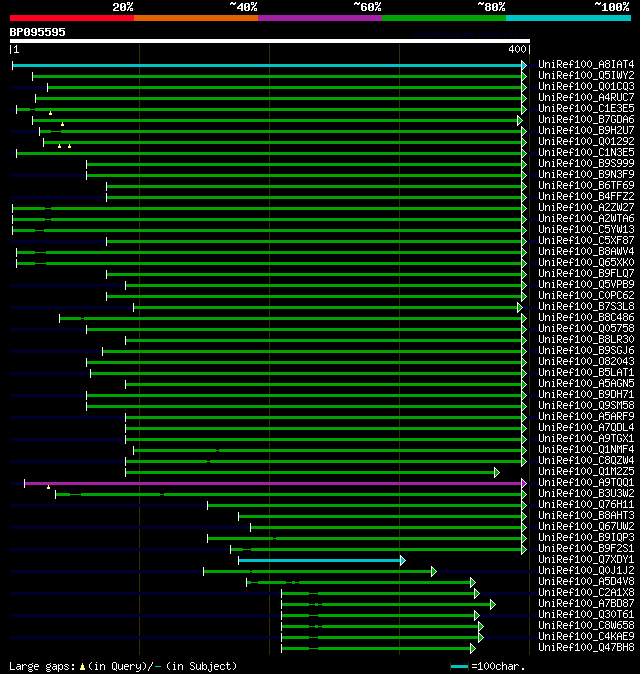Open the UniRef100_C4KAE9 entry
Screen dimensions: 640x674
pyautogui.click(x=586, y=637)
